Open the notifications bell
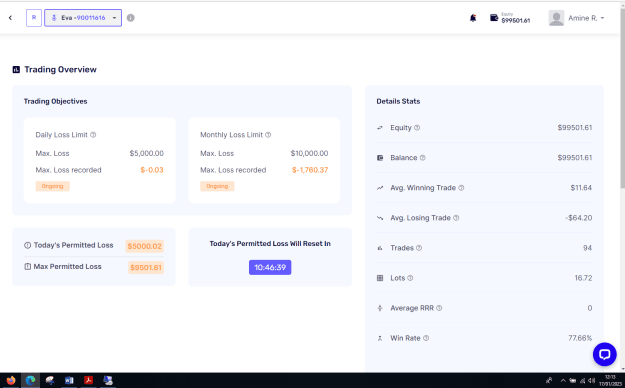625x388 pixels. [x=473, y=18]
